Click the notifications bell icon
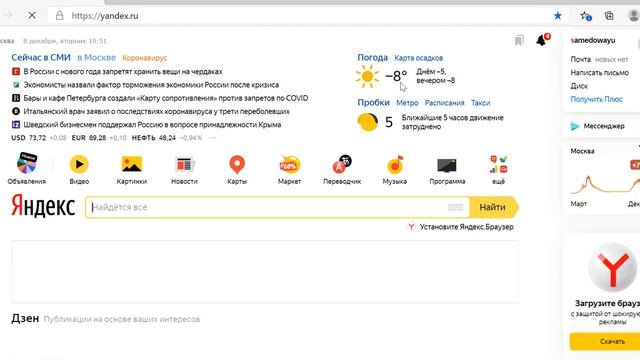Image resolution: width=640 pixels, height=360 pixels. (542, 40)
